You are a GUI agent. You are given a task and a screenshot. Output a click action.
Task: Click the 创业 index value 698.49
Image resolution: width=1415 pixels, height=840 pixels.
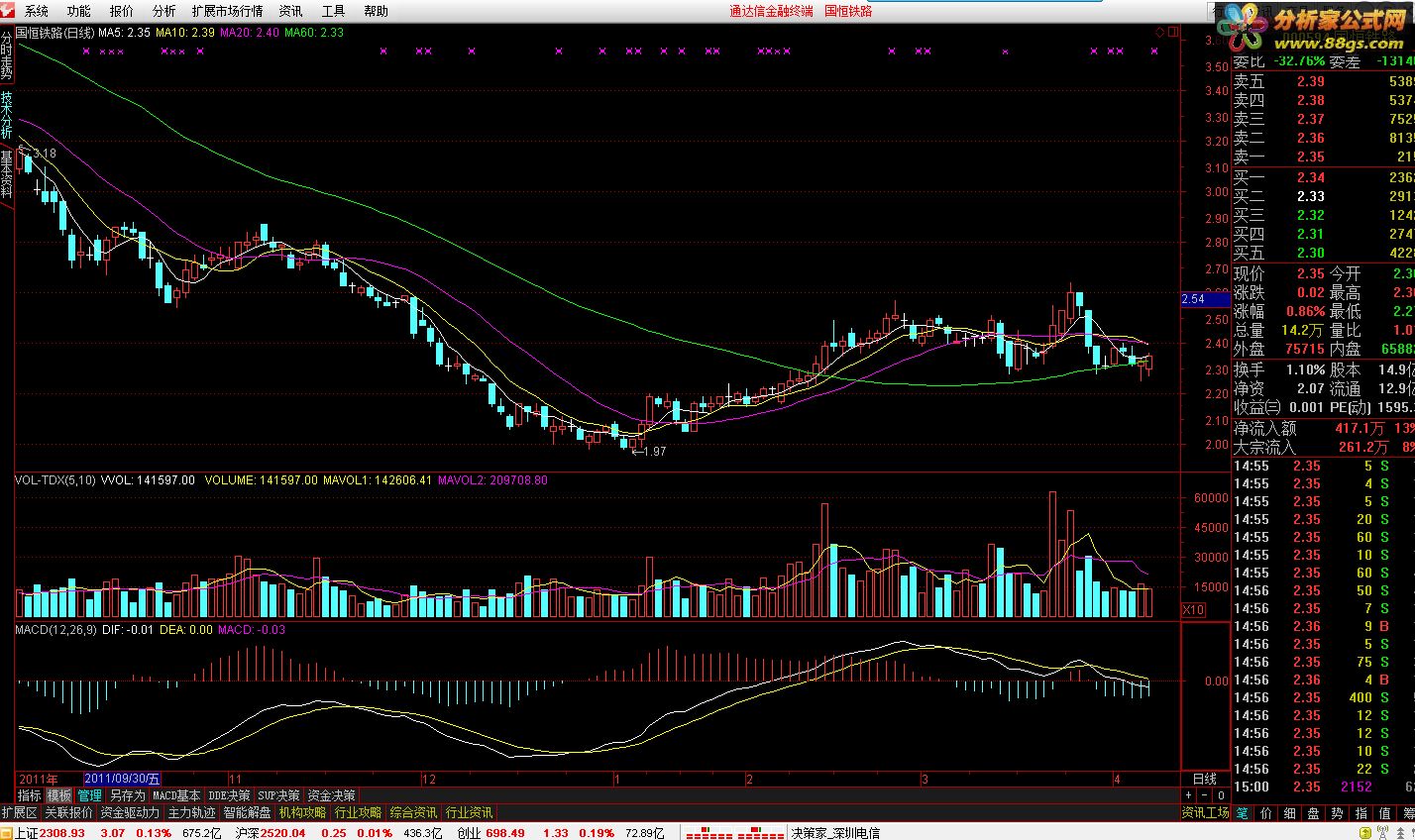pyautogui.click(x=505, y=833)
